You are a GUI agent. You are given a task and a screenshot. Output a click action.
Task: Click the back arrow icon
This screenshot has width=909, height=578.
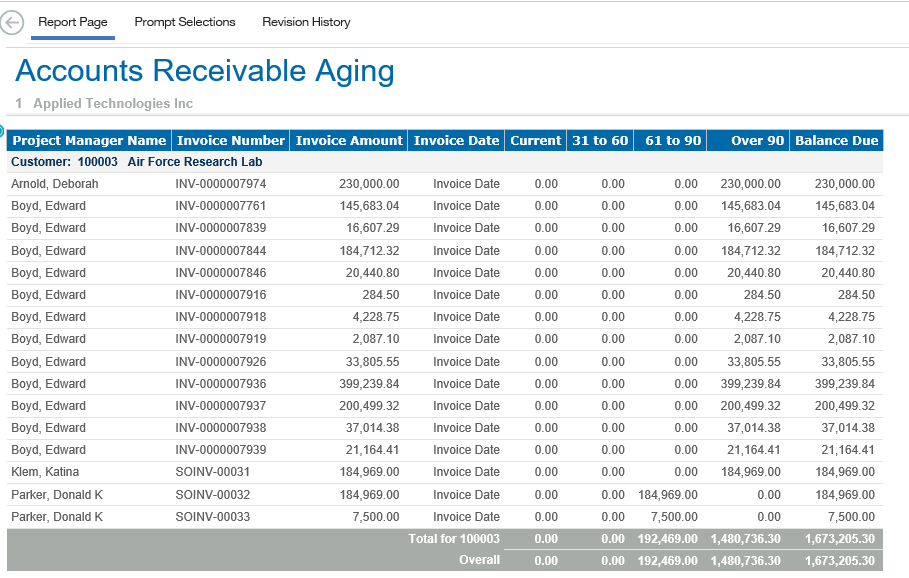(x=12, y=23)
